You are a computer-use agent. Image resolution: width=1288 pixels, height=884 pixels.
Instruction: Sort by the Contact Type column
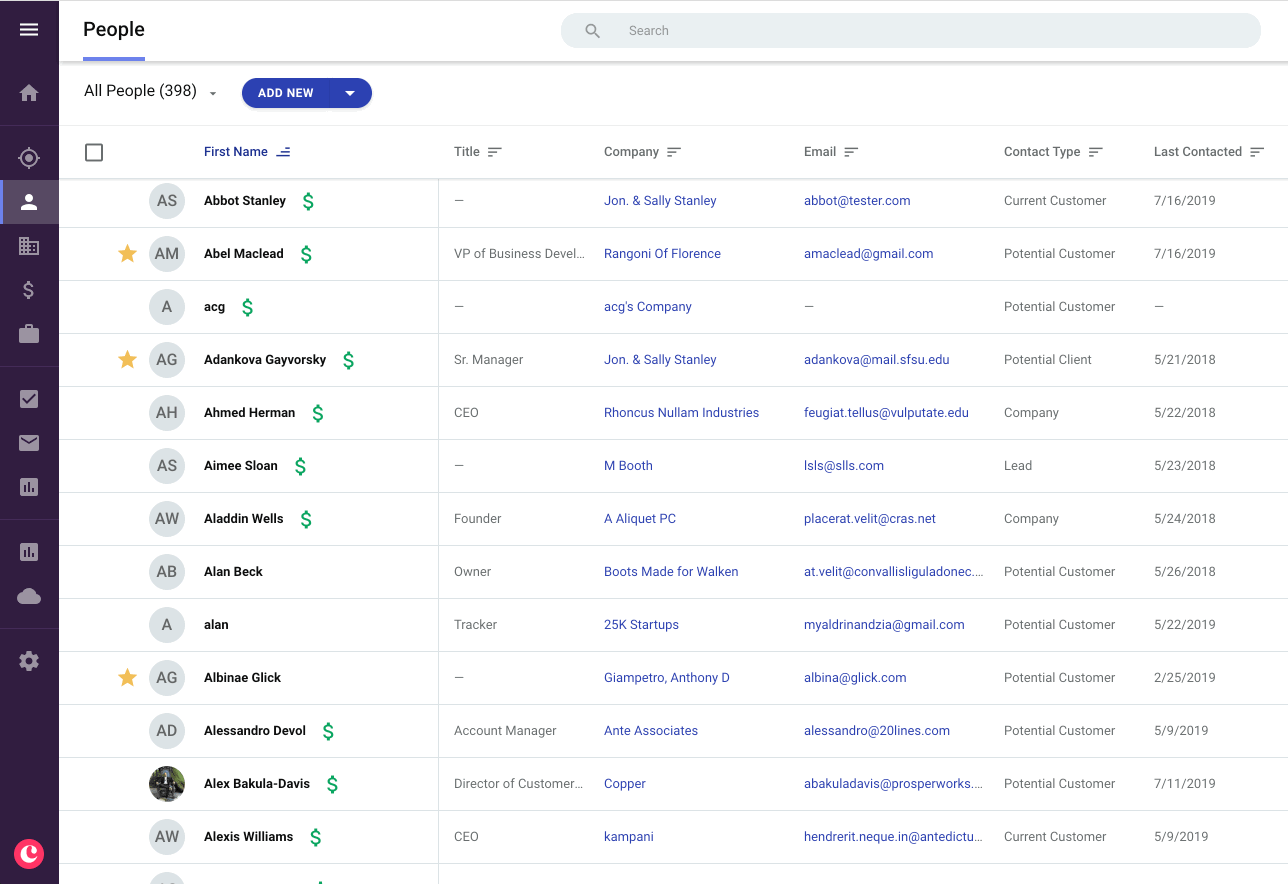(1053, 152)
